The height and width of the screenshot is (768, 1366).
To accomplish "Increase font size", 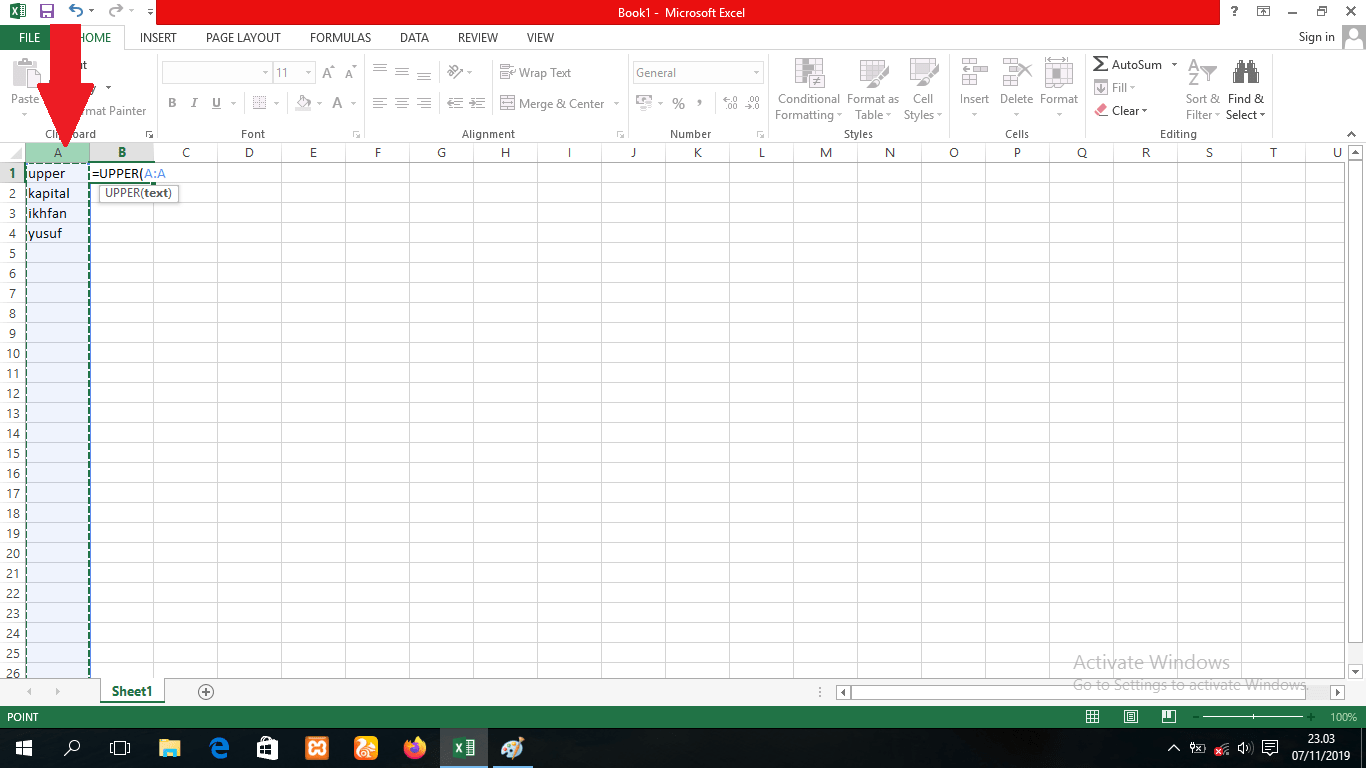I will point(329,73).
